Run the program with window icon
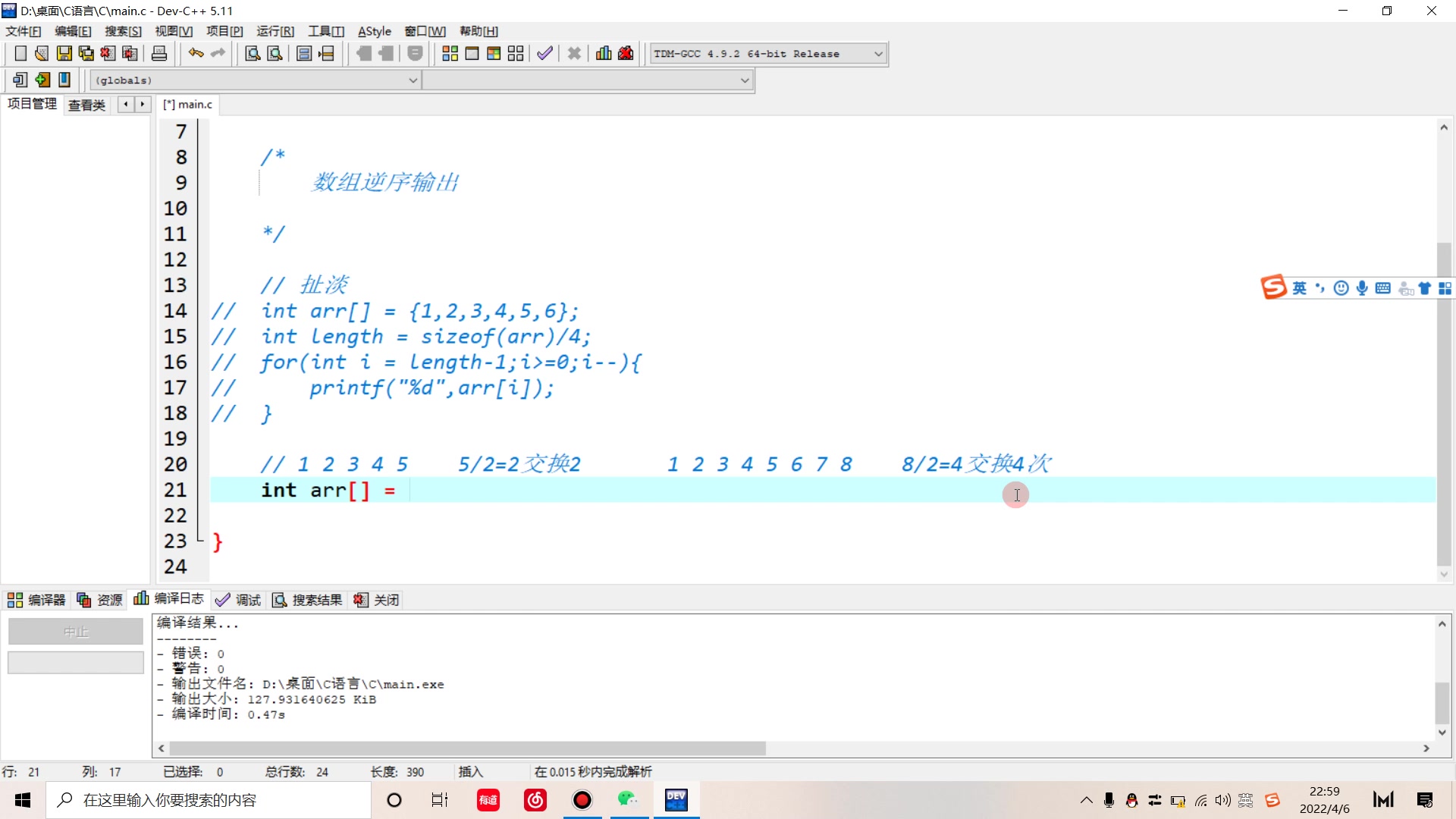 click(x=472, y=54)
